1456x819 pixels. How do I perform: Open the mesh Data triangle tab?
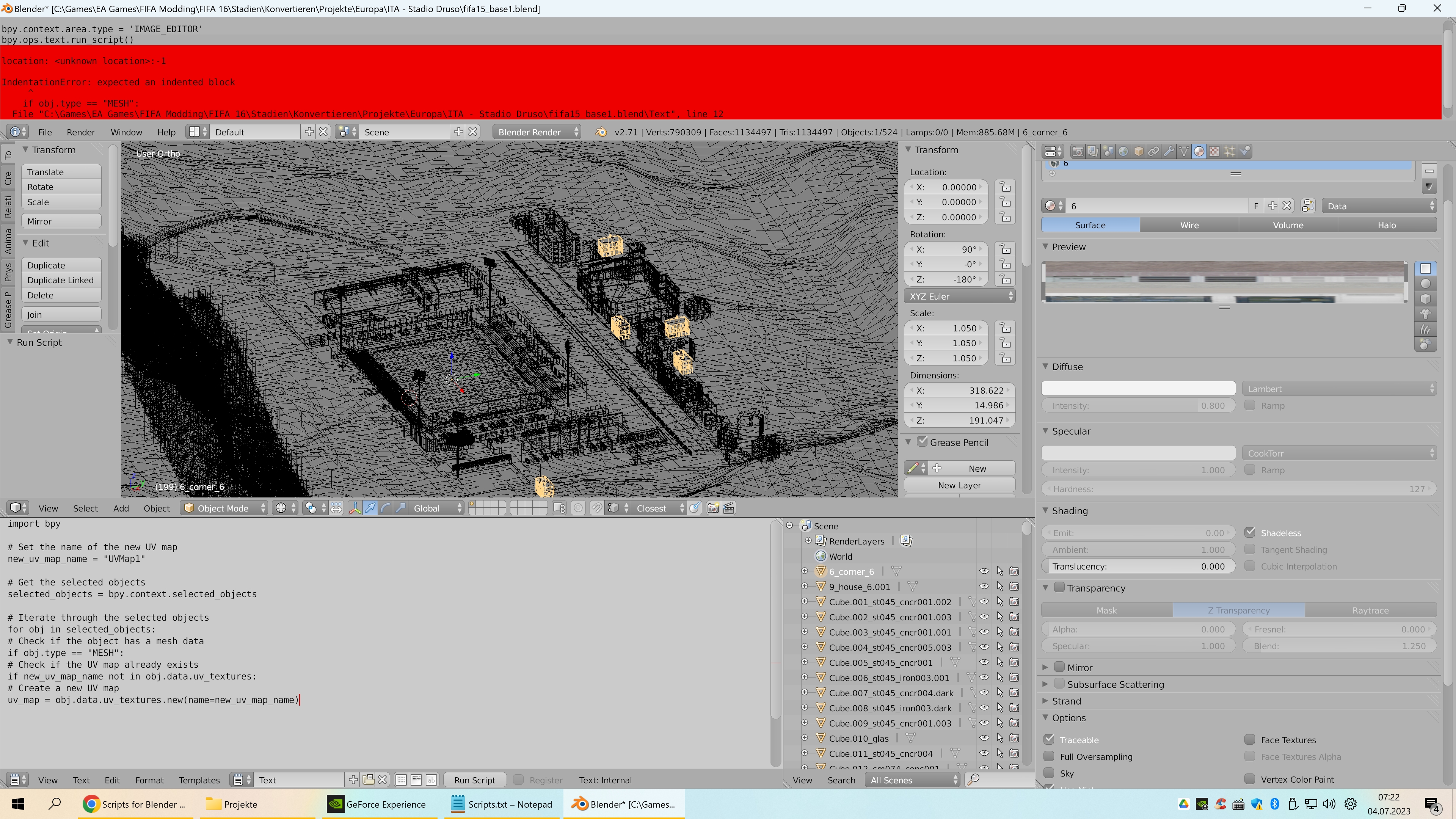pos(1184,151)
